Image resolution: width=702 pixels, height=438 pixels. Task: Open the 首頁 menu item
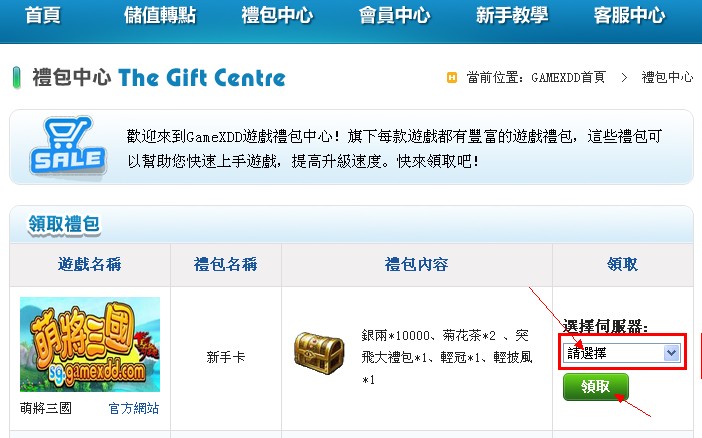pos(43,16)
